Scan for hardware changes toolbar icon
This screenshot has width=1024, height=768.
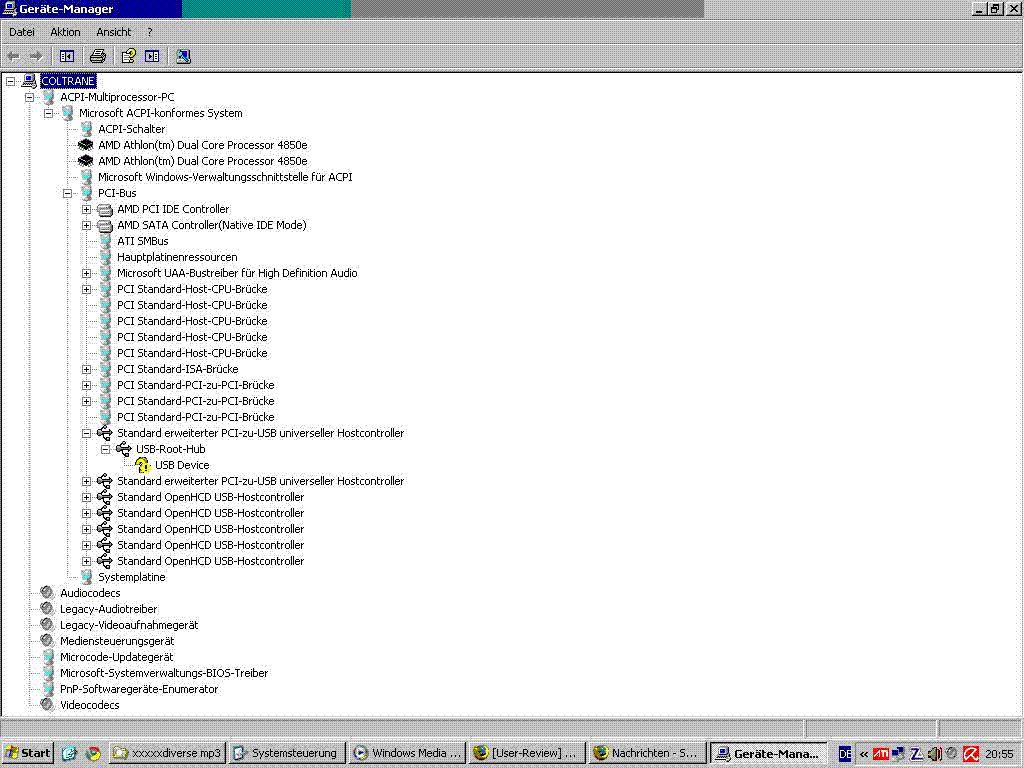[184, 56]
